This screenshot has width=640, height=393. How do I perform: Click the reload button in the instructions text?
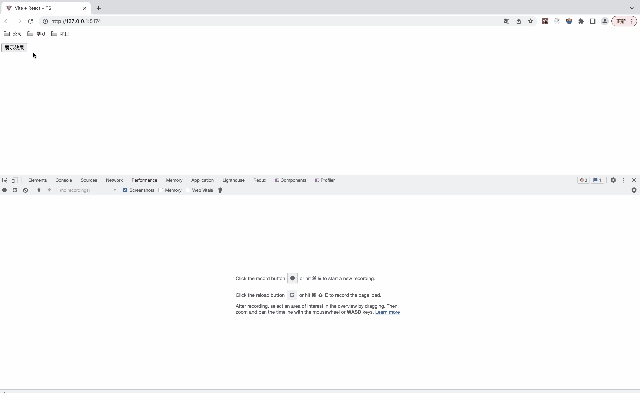(x=292, y=295)
